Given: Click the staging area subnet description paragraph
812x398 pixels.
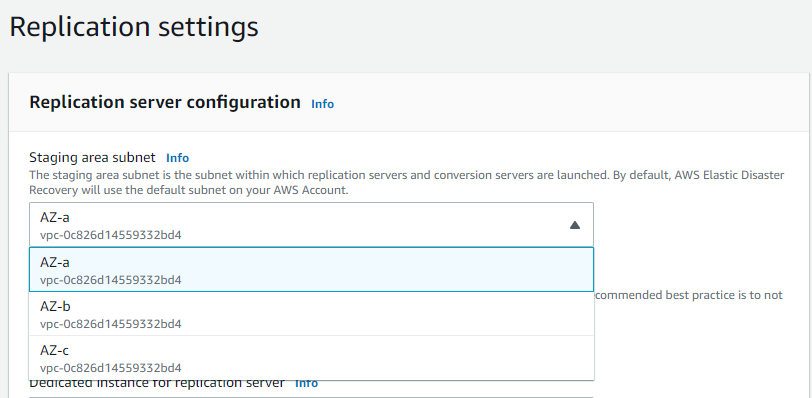Looking at the screenshot, I should point(407,183).
